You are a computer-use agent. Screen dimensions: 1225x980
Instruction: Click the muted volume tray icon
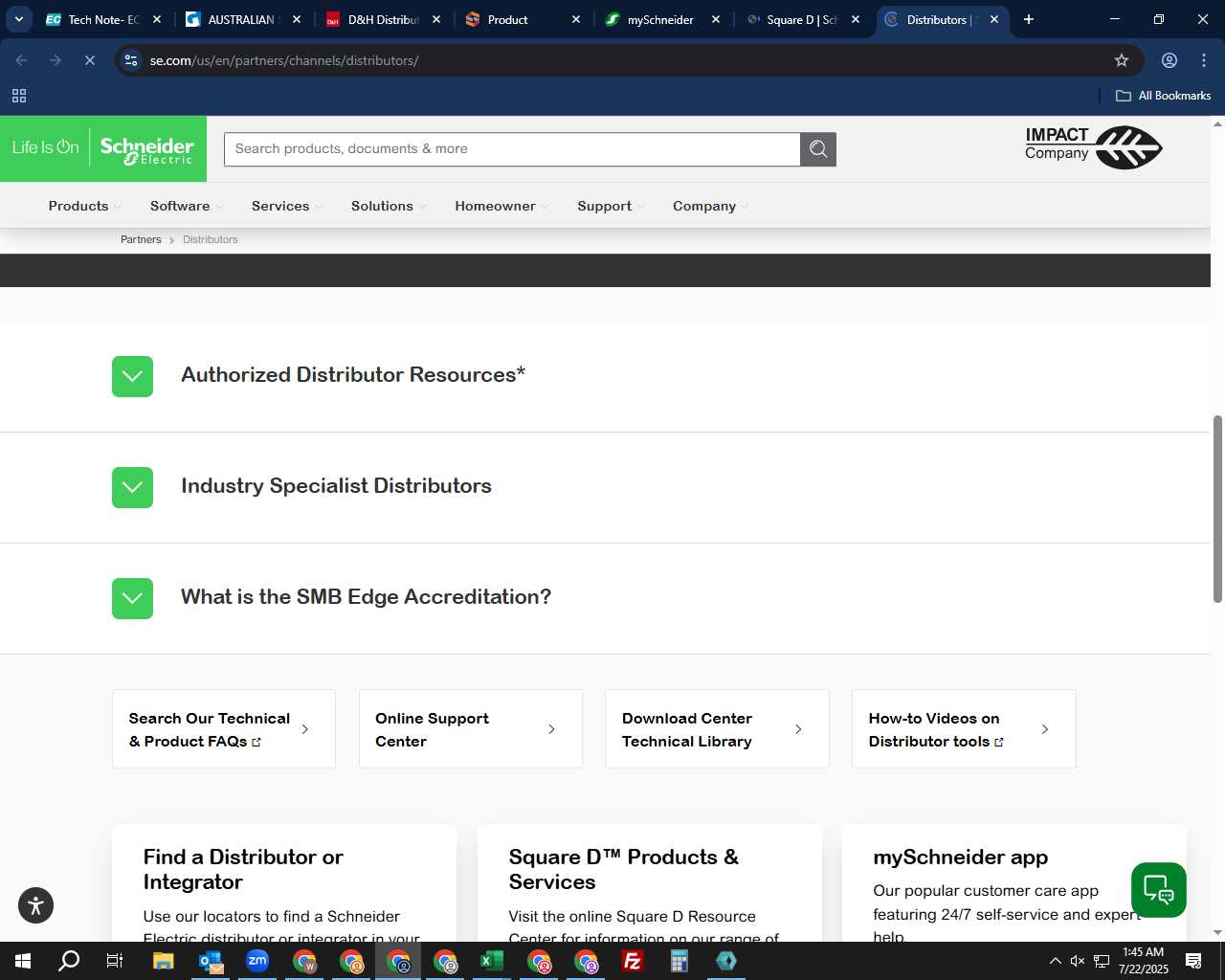(x=1078, y=961)
